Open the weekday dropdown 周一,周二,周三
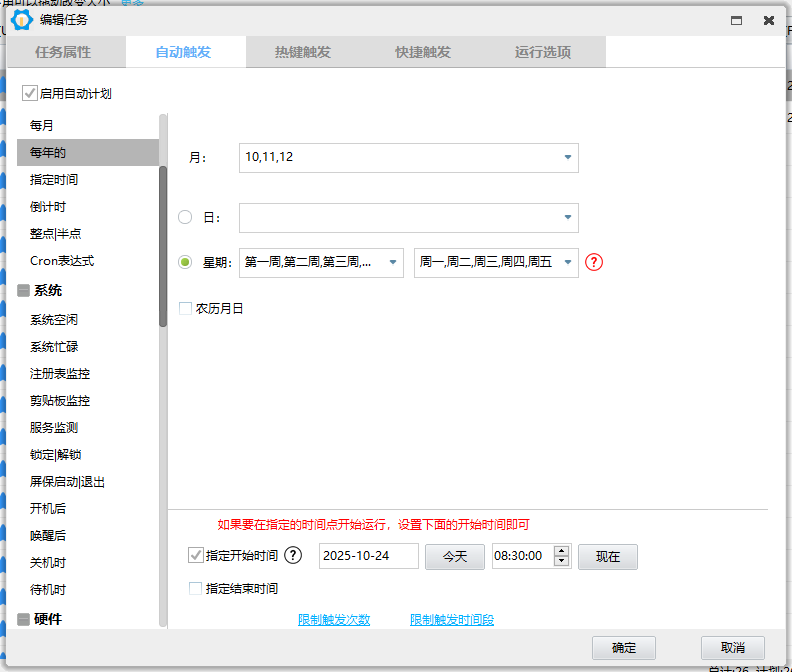 [567, 263]
